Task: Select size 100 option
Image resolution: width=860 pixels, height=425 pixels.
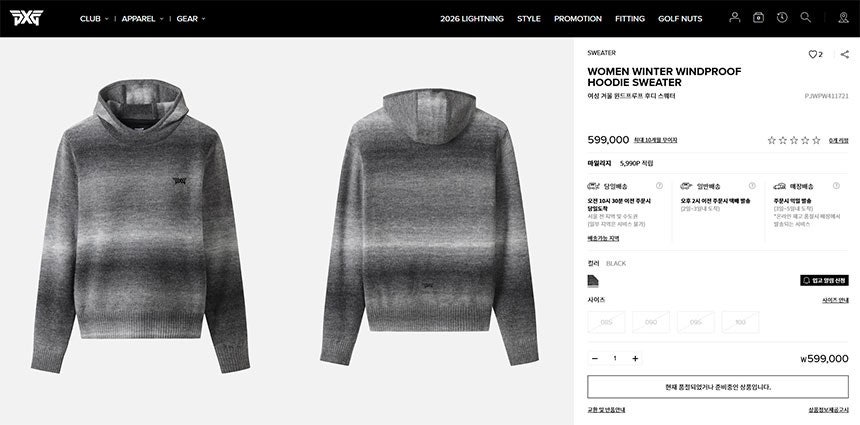Action: point(740,322)
